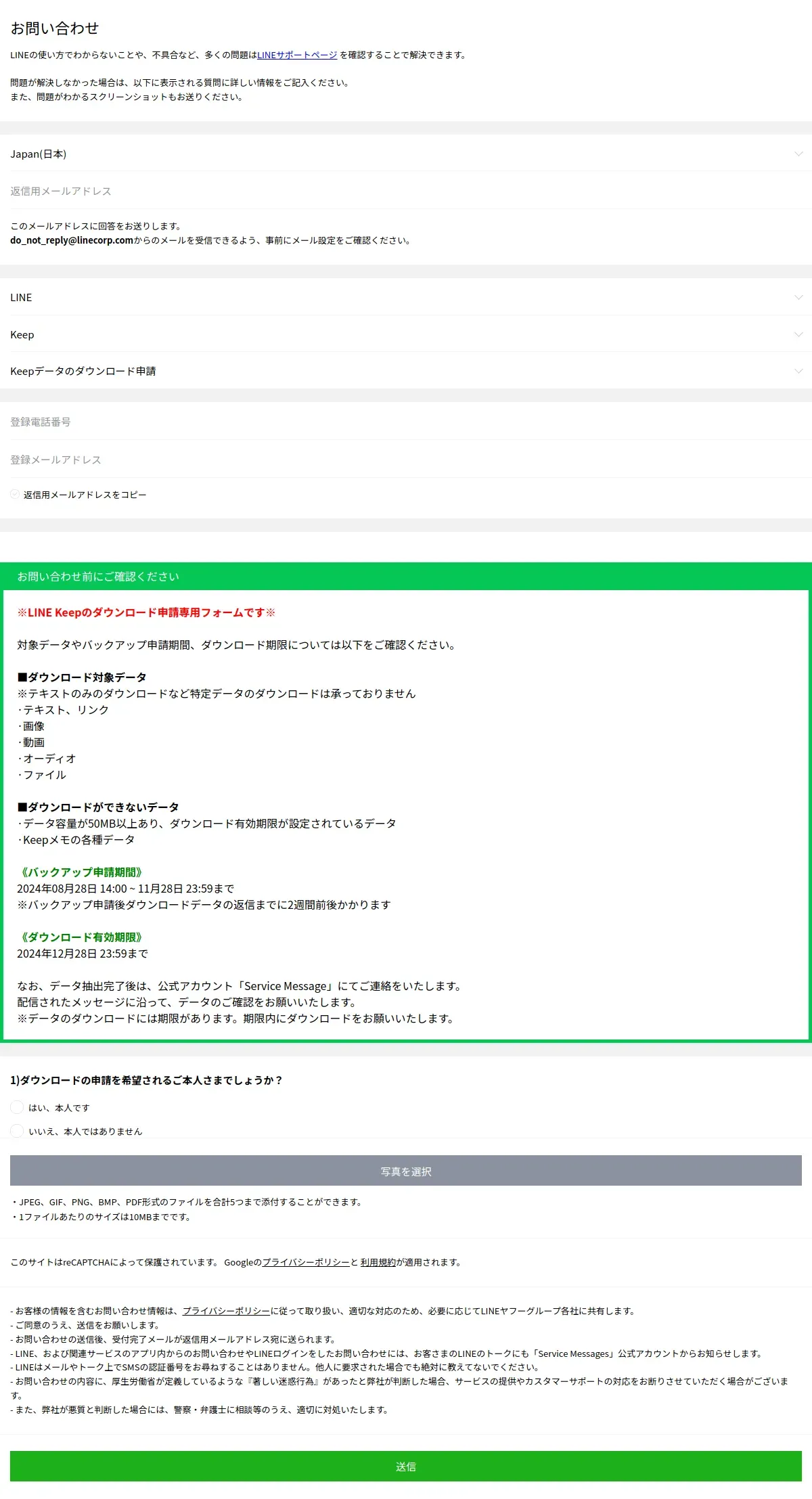Screen dimensions: 812x1499
Task: Click the ・テキスト、リンク list item
Action: click(x=63, y=710)
